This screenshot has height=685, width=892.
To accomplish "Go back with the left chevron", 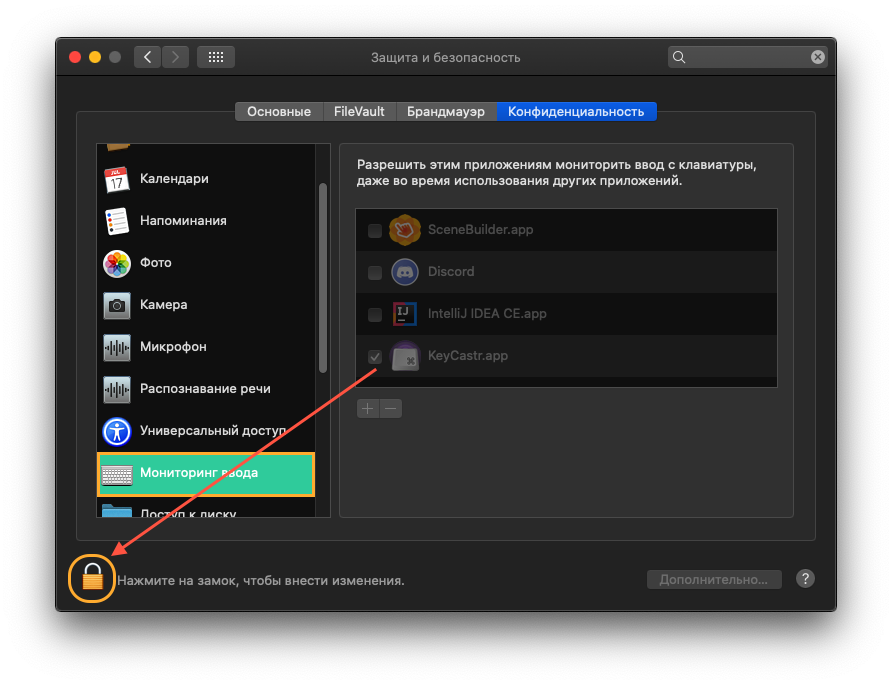I will [x=147, y=57].
